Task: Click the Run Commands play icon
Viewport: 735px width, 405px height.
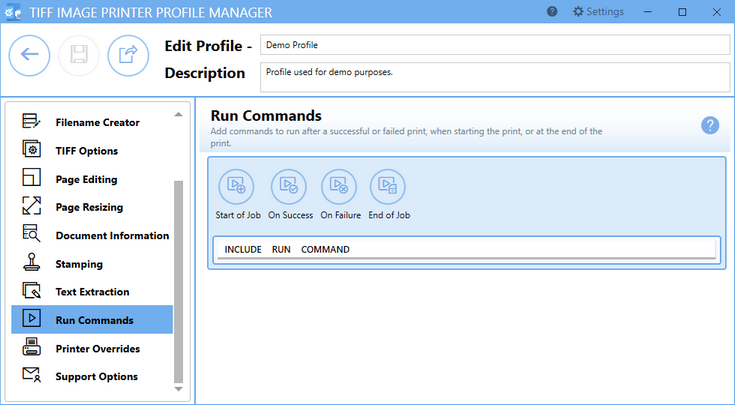Action: [x=31, y=318]
